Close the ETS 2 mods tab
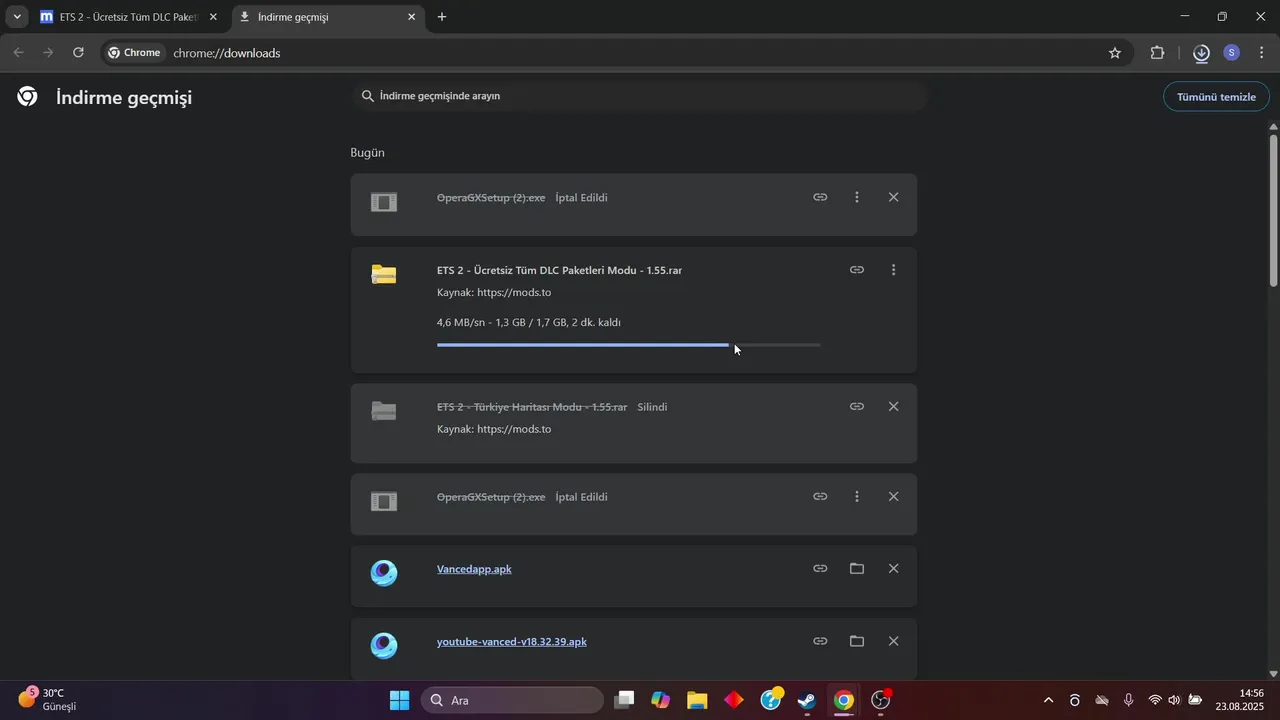The height and width of the screenshot is (720, 1280). click(x=212, y=17)
